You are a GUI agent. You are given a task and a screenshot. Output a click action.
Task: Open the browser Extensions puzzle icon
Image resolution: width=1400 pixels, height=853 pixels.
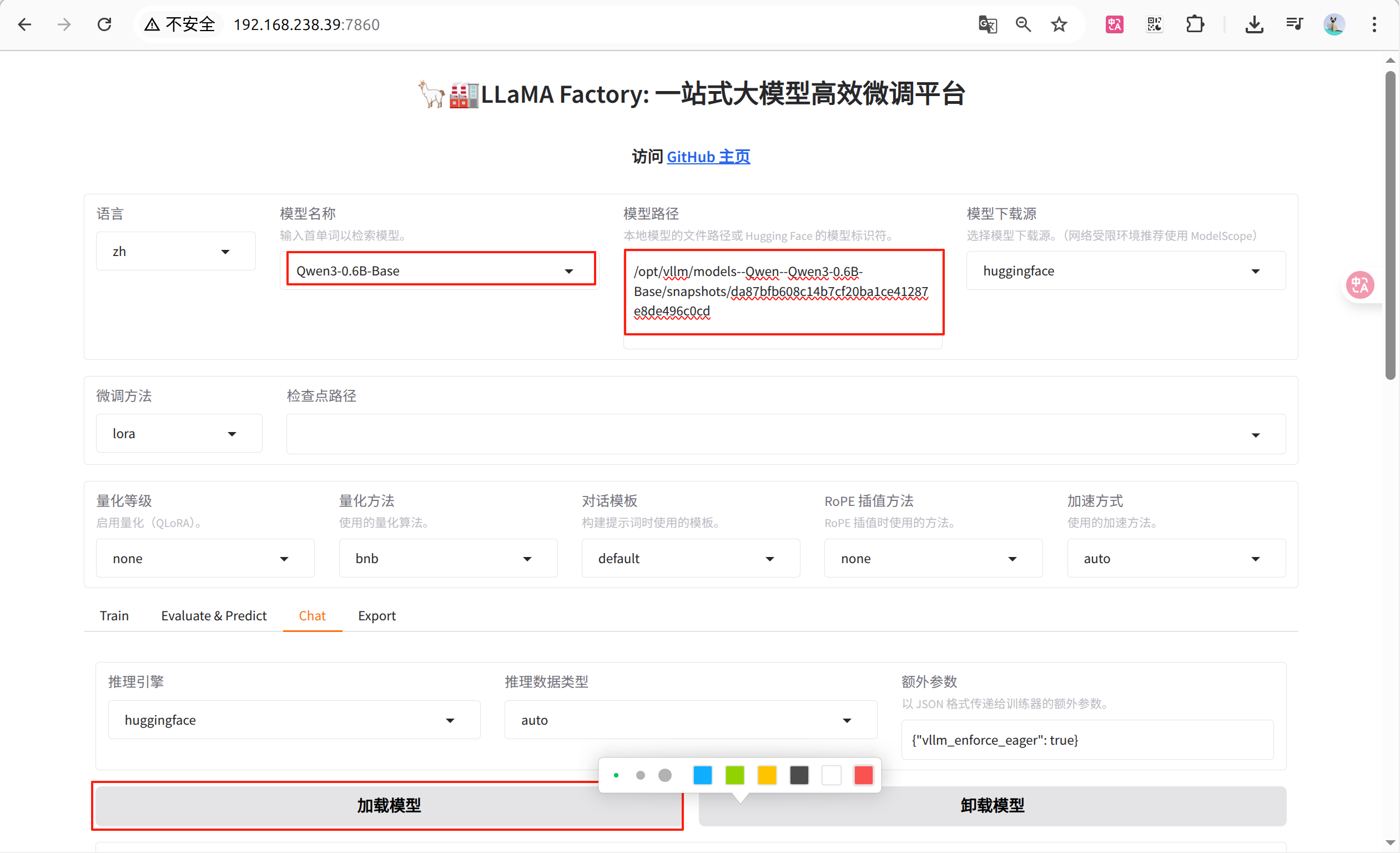click(1195, 24)
